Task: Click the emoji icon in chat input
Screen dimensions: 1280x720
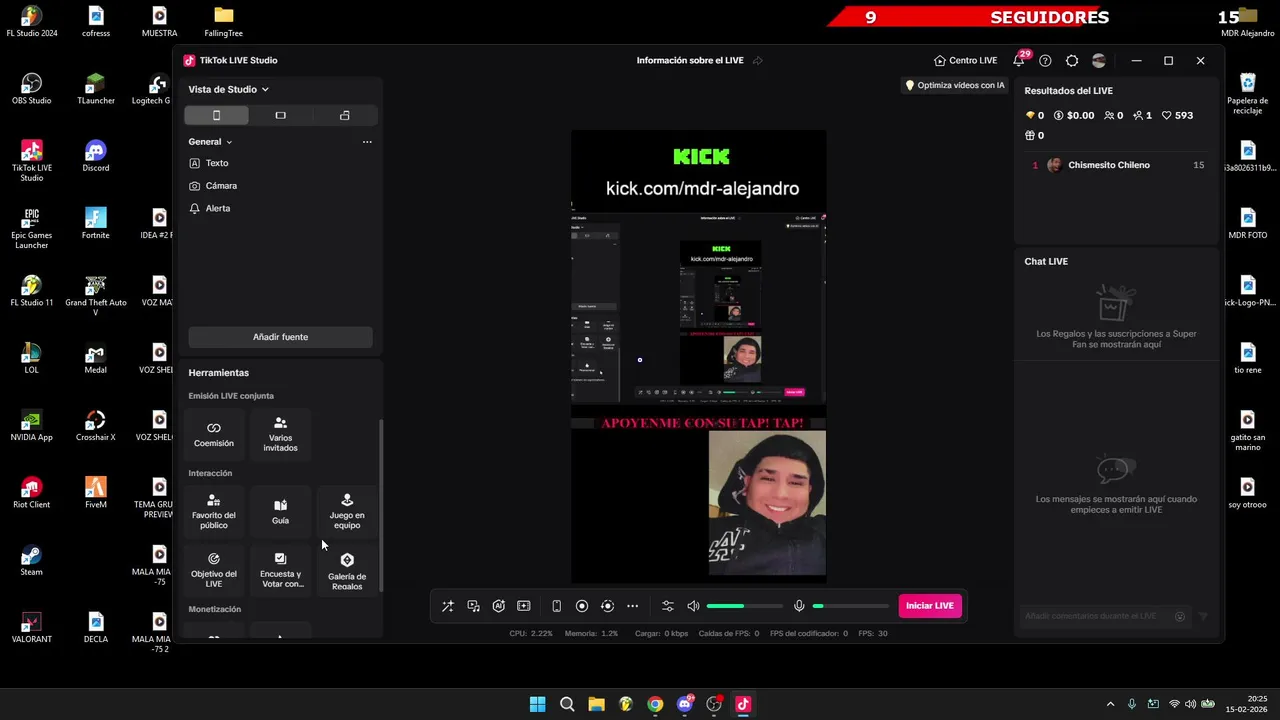Action: click(x=1180, y=617)
